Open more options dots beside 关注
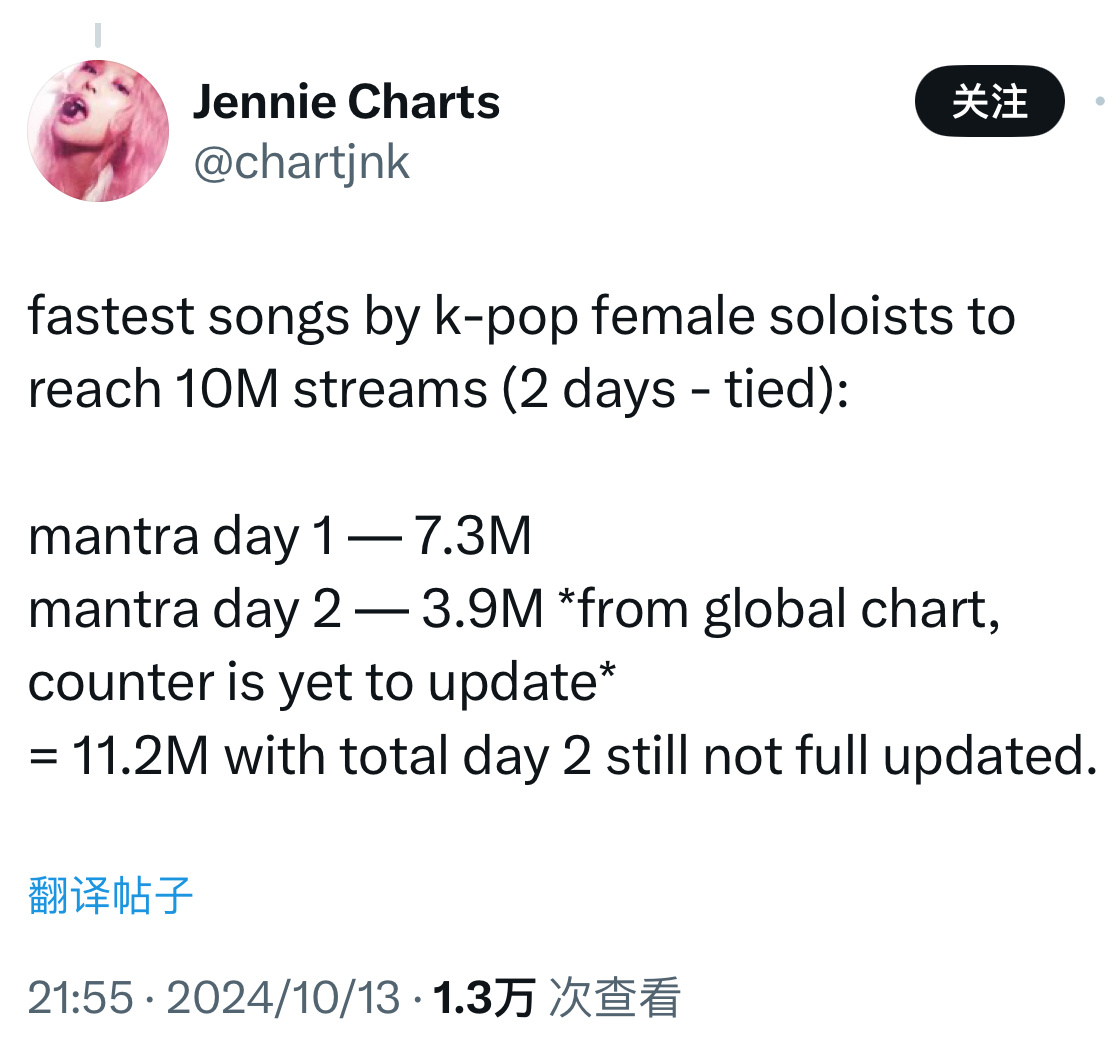This screenshot has width=1107, height=1052. (1100, 102)
